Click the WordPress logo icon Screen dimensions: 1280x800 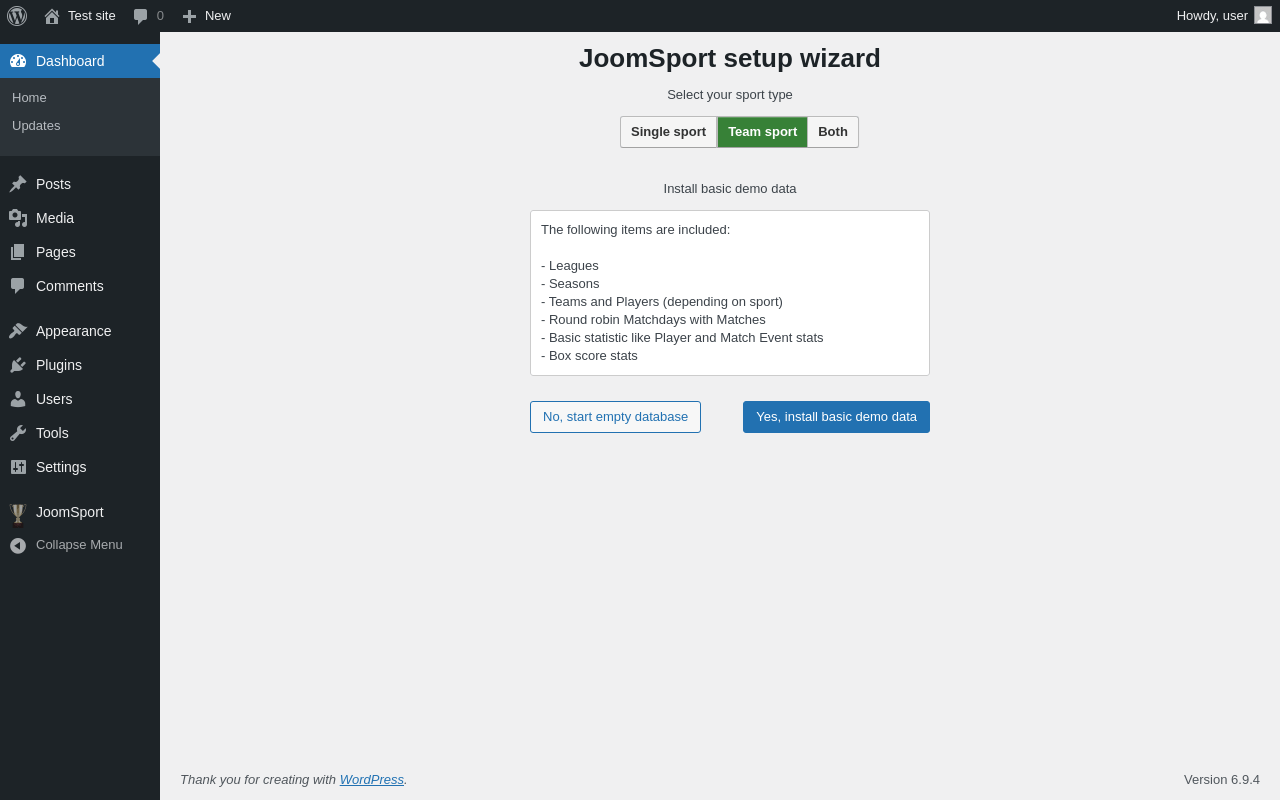pos(17,16)
